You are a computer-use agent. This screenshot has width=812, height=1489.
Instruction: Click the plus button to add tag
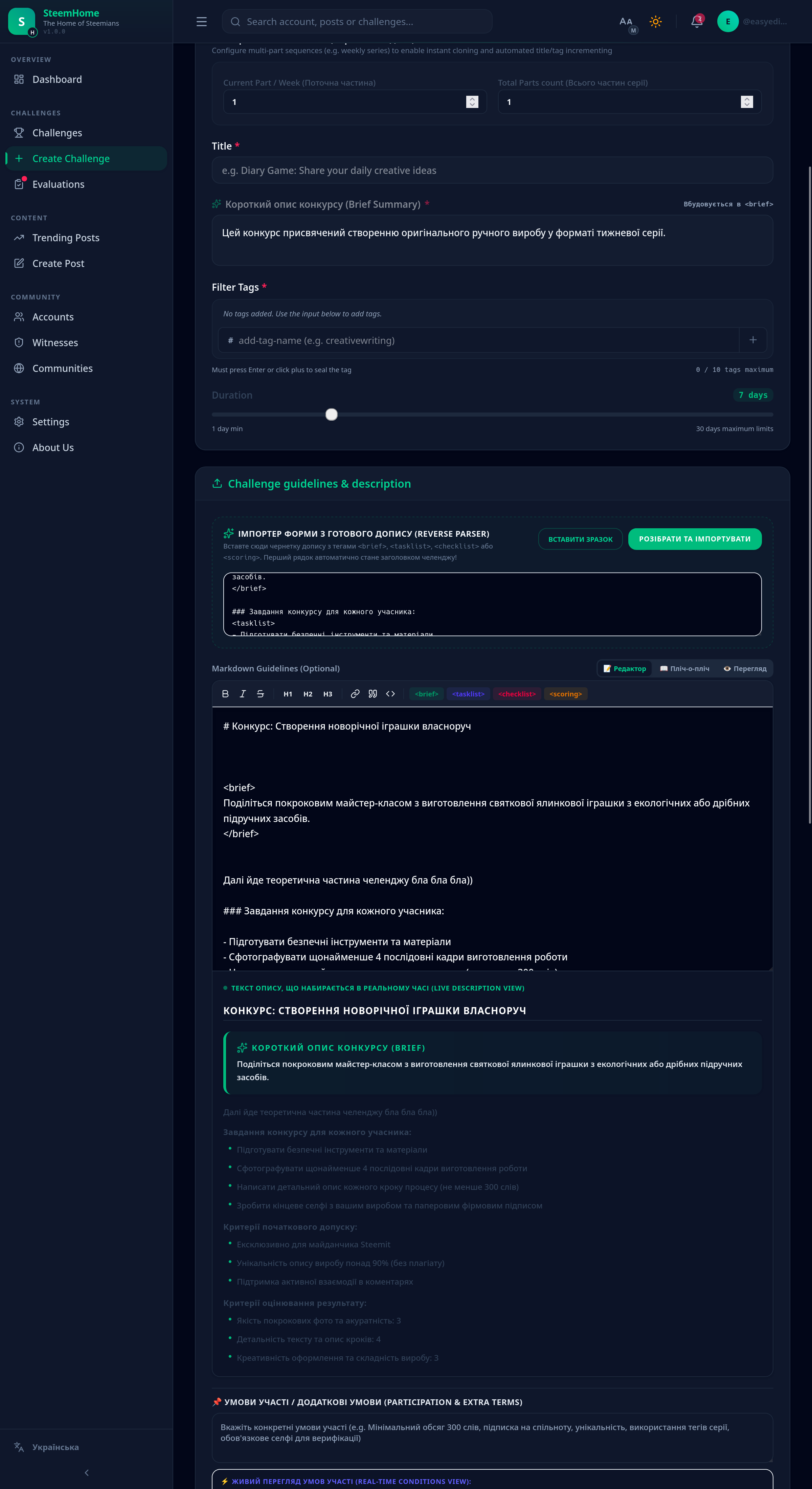(753, 340)
